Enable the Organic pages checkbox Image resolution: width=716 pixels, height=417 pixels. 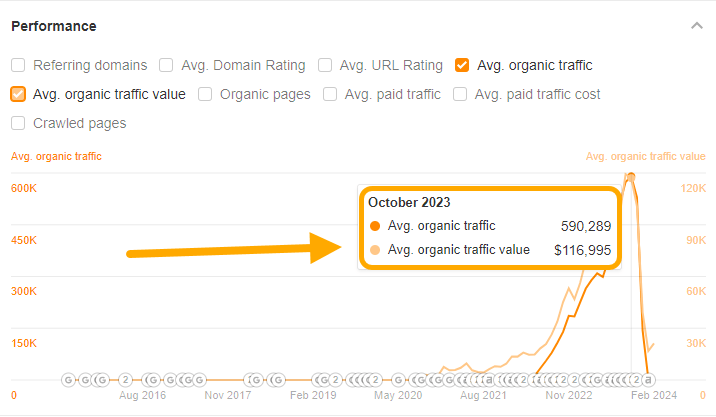pos(205,94)
